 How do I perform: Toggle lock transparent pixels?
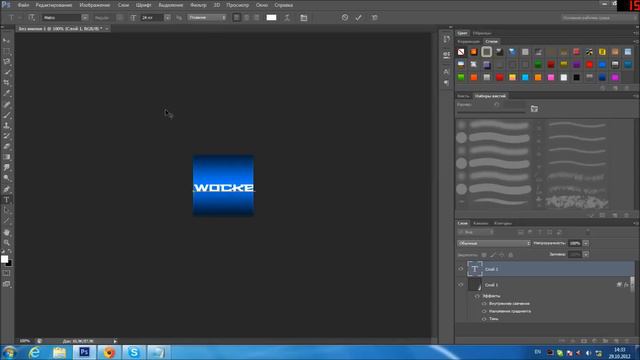point(484,255)
